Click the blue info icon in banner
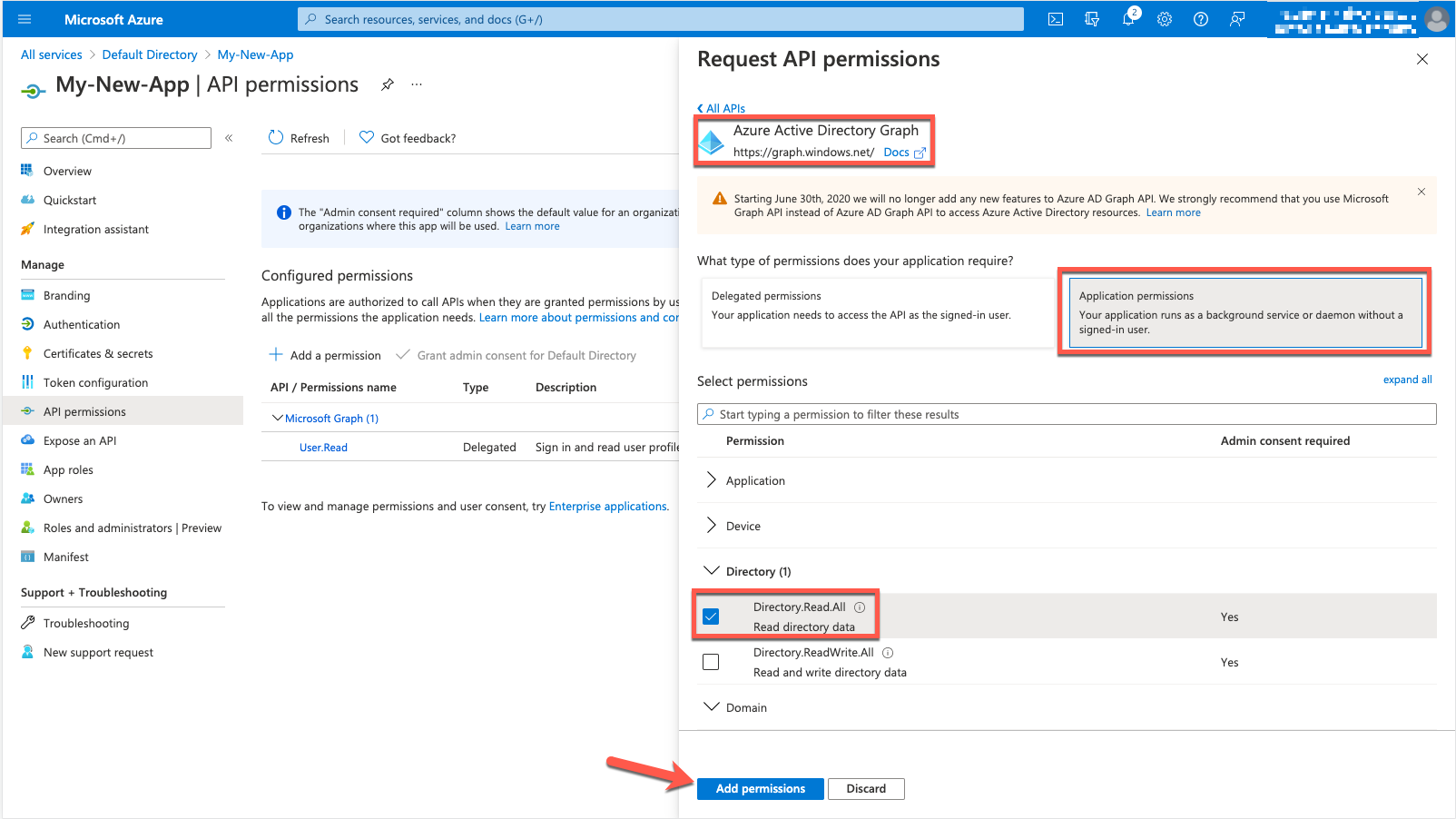Viewport: 1456px width, 819px height. pos(283,212)
